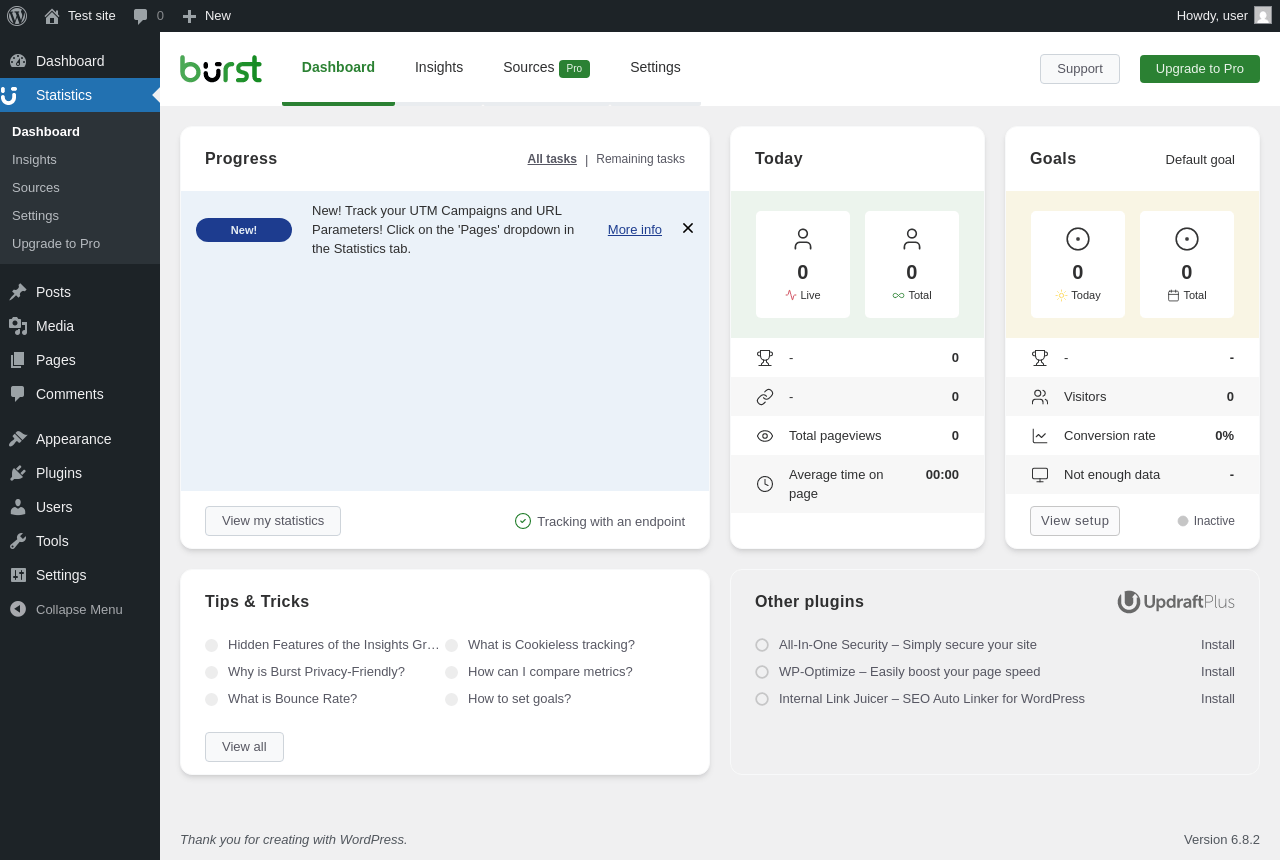1280x860 pixels.
Task: Open 'What is Bounce Rate?' tip
Action: click(292, 699)
